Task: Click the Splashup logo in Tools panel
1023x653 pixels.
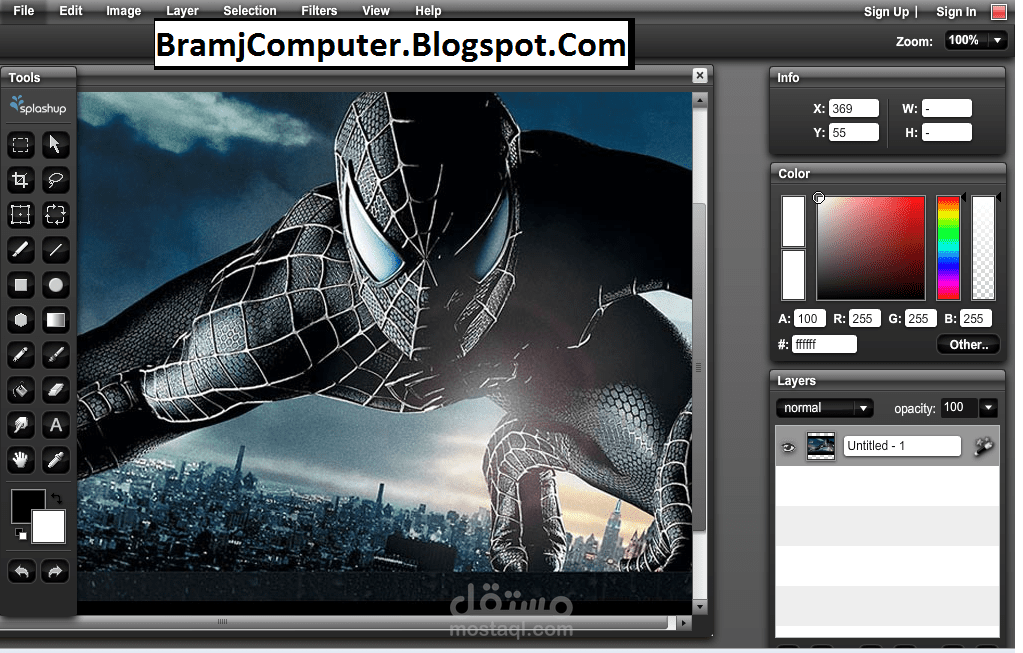Action: click(38, 106)
